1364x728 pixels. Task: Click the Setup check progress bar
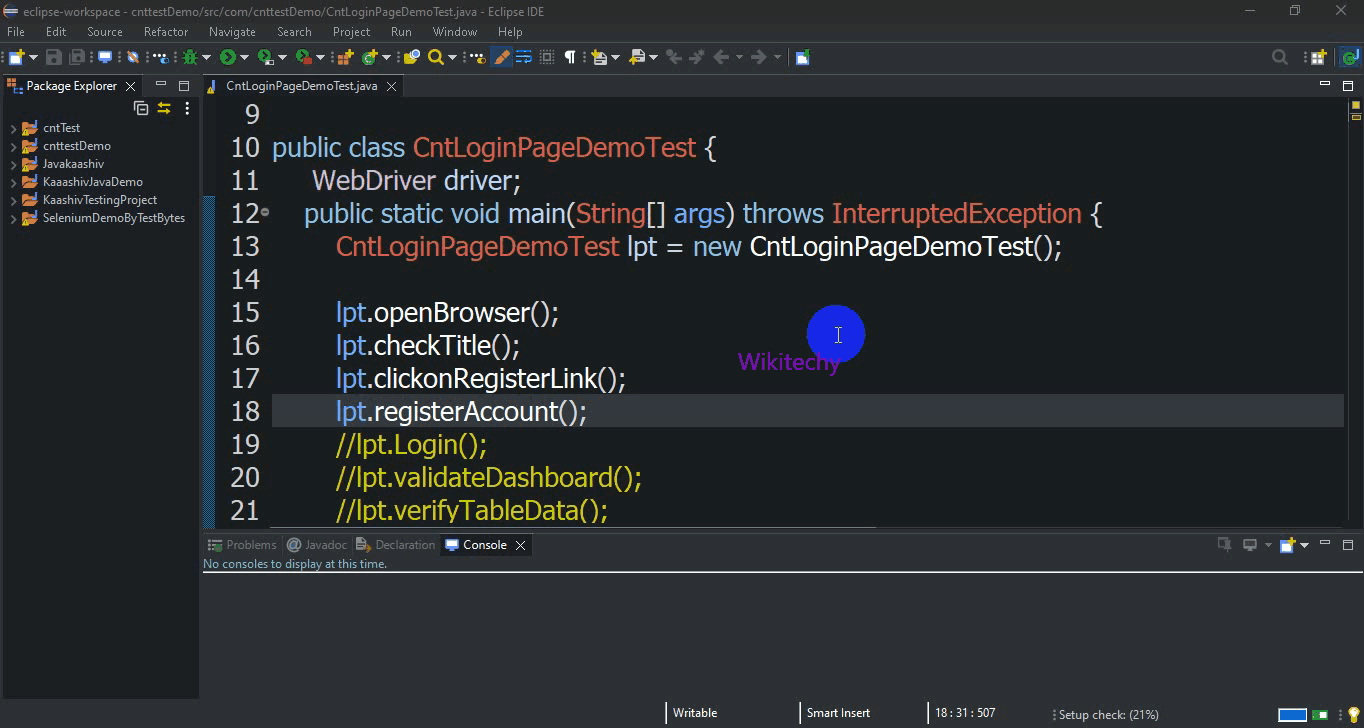tap(1292, 714)
